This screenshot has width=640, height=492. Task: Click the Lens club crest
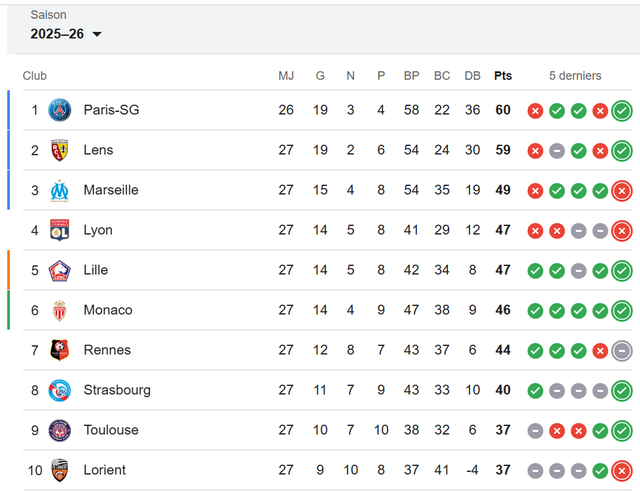pos(60,150)
